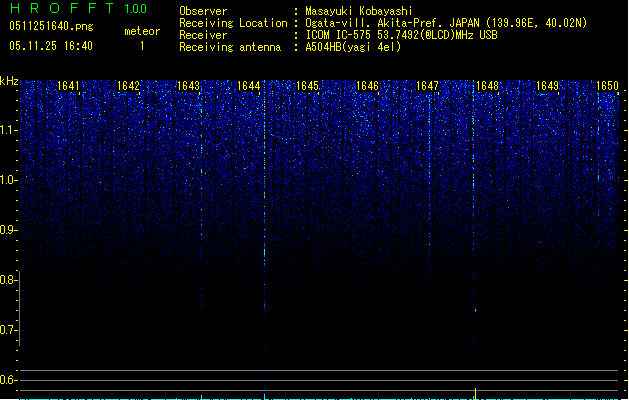Select receiver ICOM IC-575 53.7492 MHz USB
629x400 pixels.
[x=401, y=35]
